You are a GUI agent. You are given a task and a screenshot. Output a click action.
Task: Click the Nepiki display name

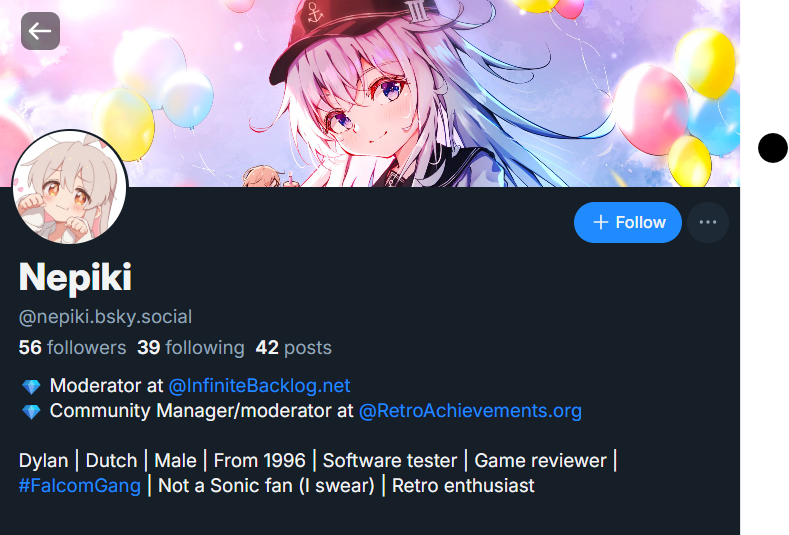pos(75,277)
